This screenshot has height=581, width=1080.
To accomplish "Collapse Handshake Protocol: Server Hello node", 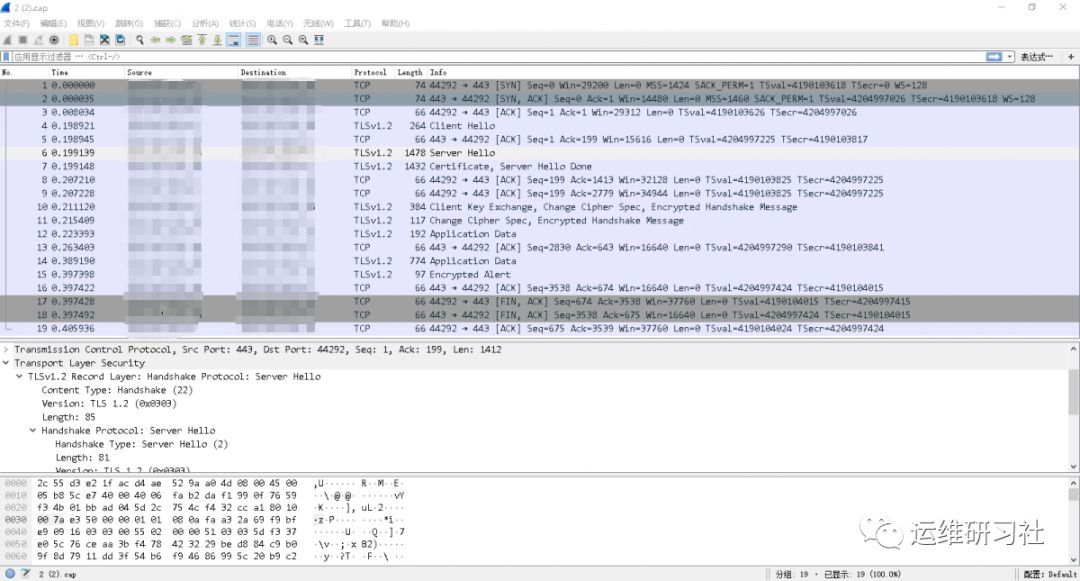I will click(x=32, y=430).
